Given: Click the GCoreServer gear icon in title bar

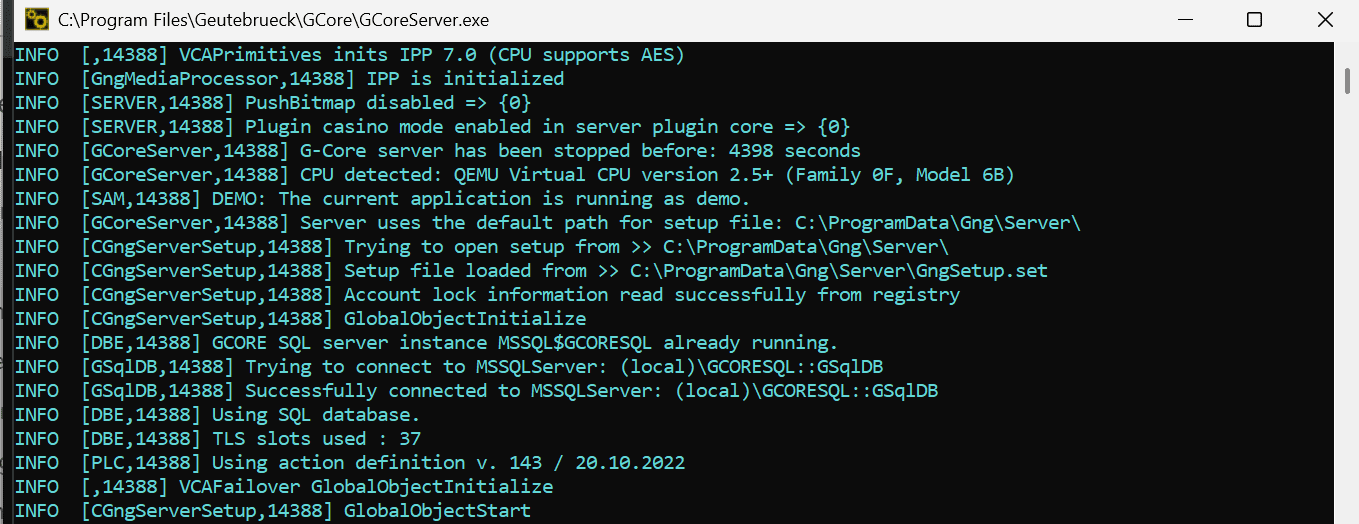Looking at the screenshot, I should (37, 19).
